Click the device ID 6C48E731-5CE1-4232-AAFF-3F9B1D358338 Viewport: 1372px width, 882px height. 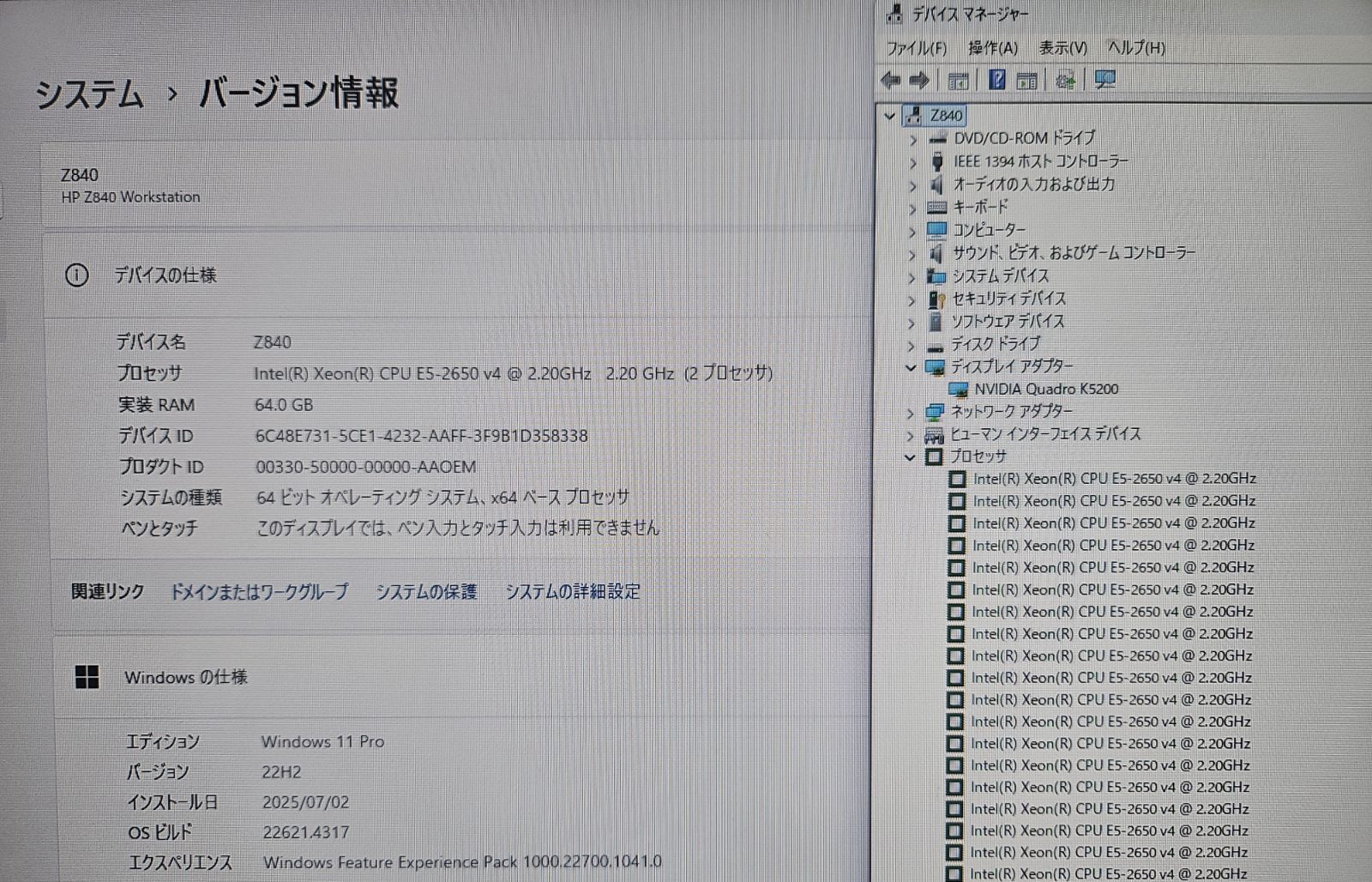click(421, 436)
